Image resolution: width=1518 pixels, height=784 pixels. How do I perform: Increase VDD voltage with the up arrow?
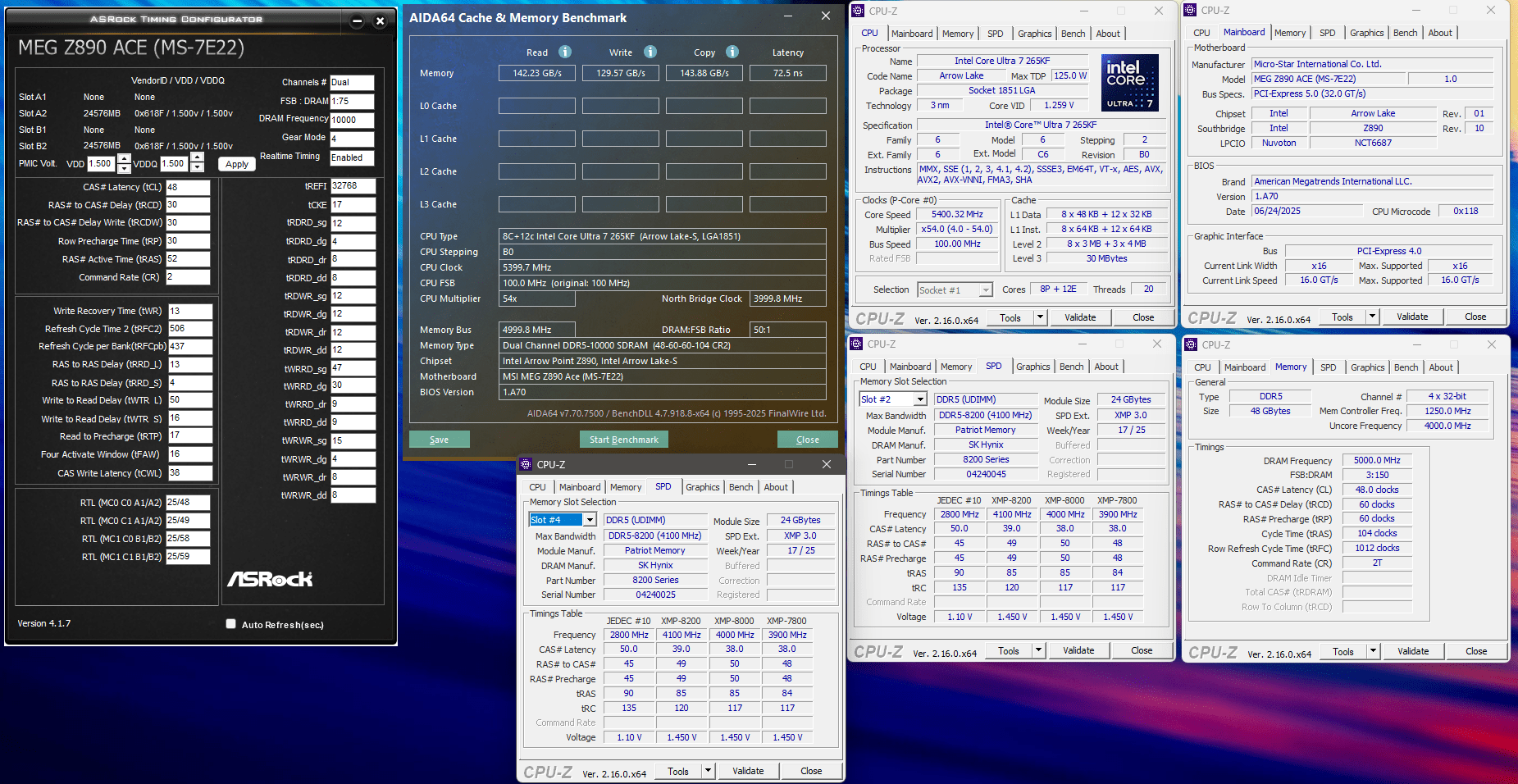point(124,158)
